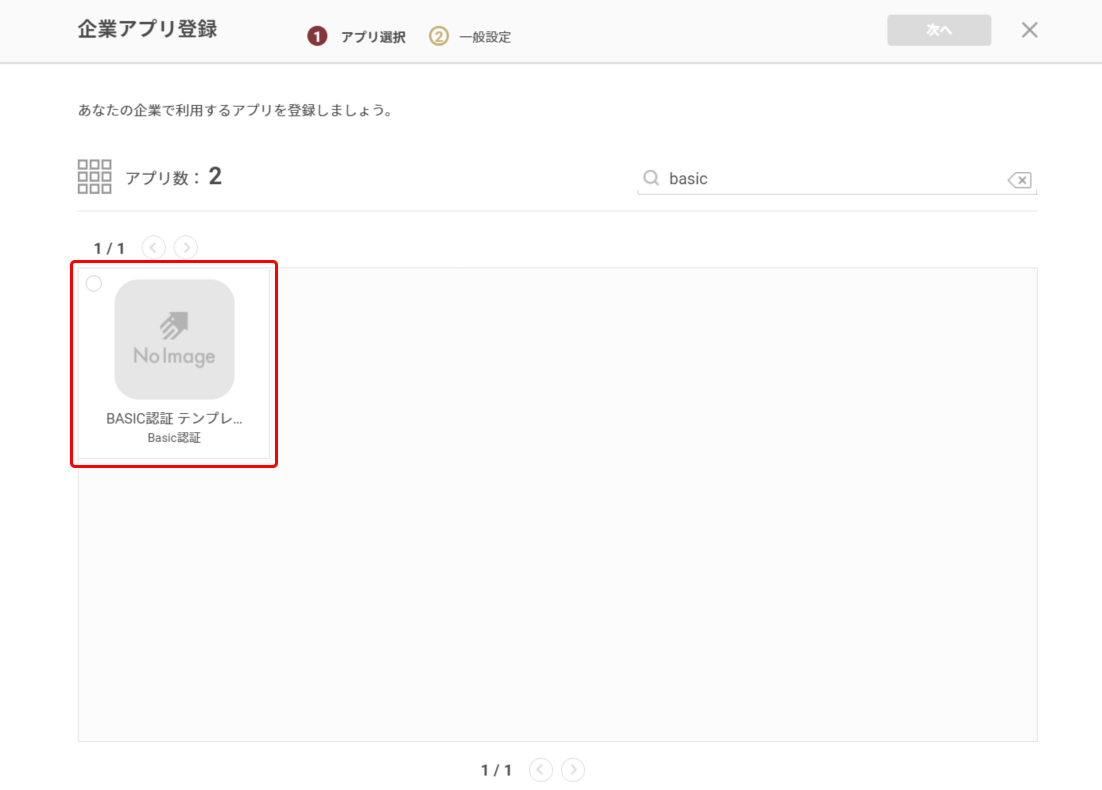The image size is (1102, 790).
Task: Select the radio button on BASIC認証 card
Action: pyautogui.click(x=94, y=284)
